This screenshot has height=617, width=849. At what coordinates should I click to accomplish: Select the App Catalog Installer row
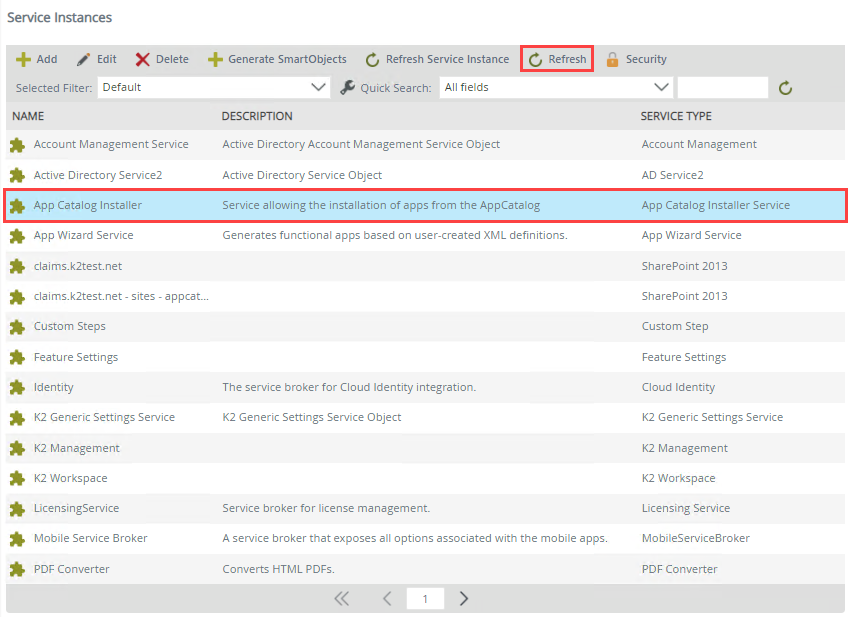click(x=88, y=205)
